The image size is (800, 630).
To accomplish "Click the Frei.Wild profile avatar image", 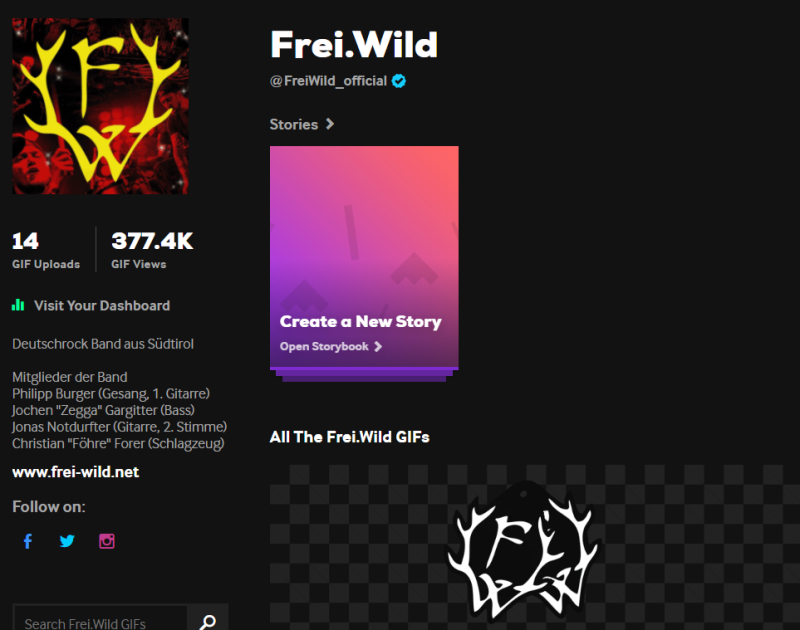I will tap(100, 106).
